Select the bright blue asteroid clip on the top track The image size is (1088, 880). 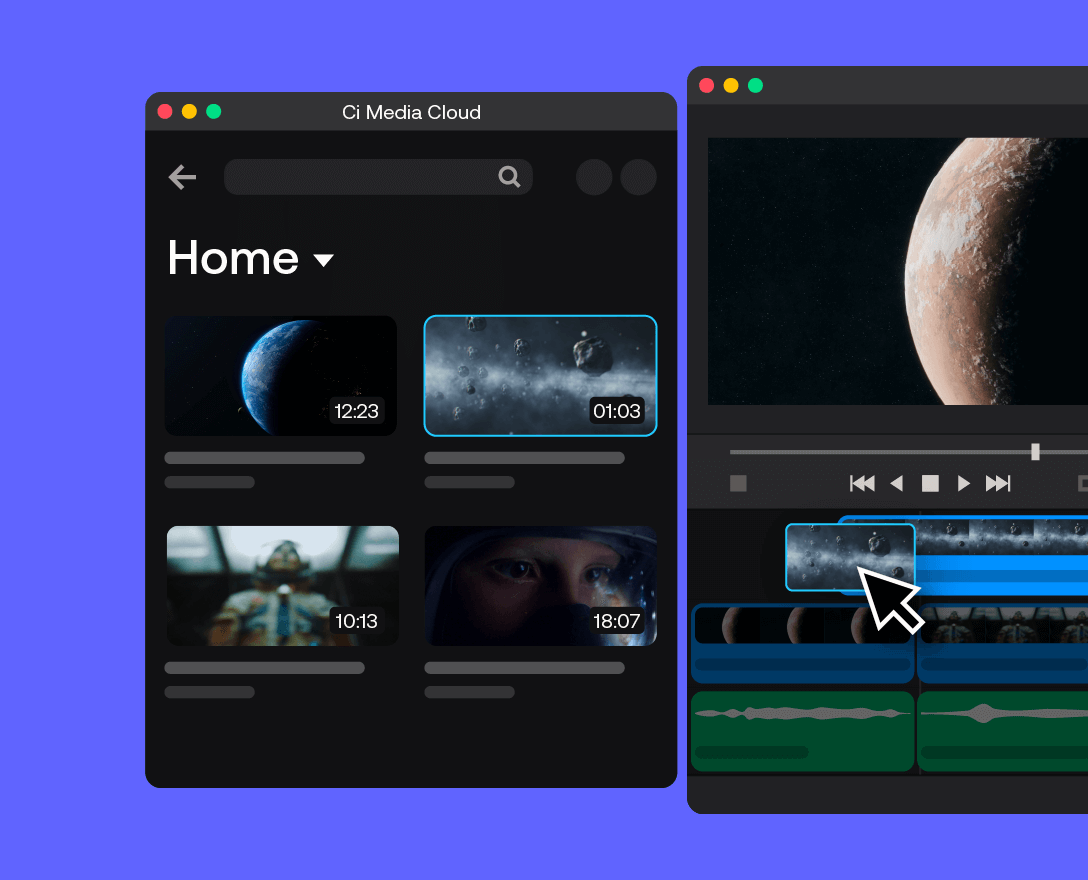point(1003,555)
